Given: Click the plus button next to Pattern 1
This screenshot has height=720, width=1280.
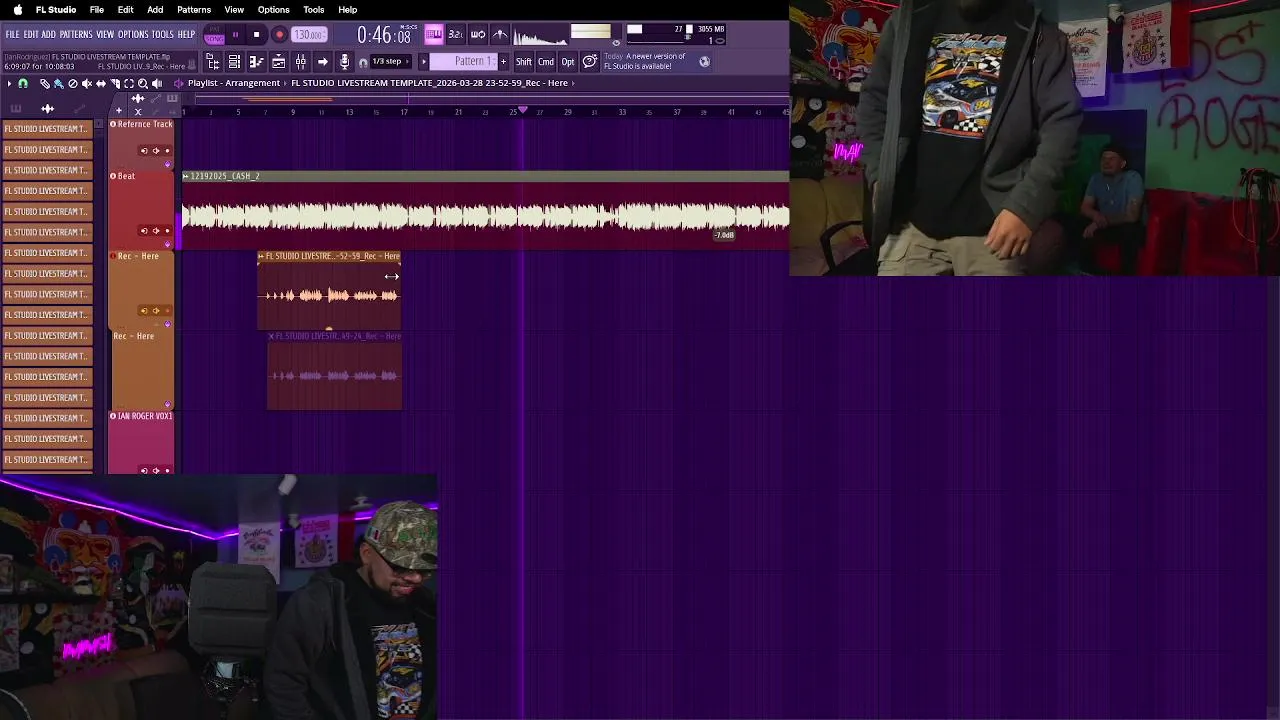Looking at the screenshot, I should 503,62.
